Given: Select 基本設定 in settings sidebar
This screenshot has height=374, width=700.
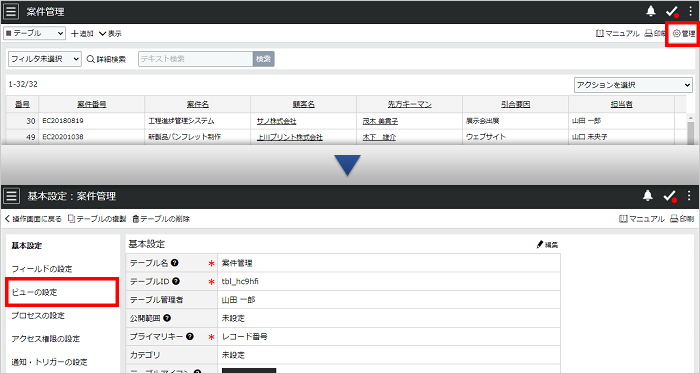Looking at the screenshot, I should point(27,245).
